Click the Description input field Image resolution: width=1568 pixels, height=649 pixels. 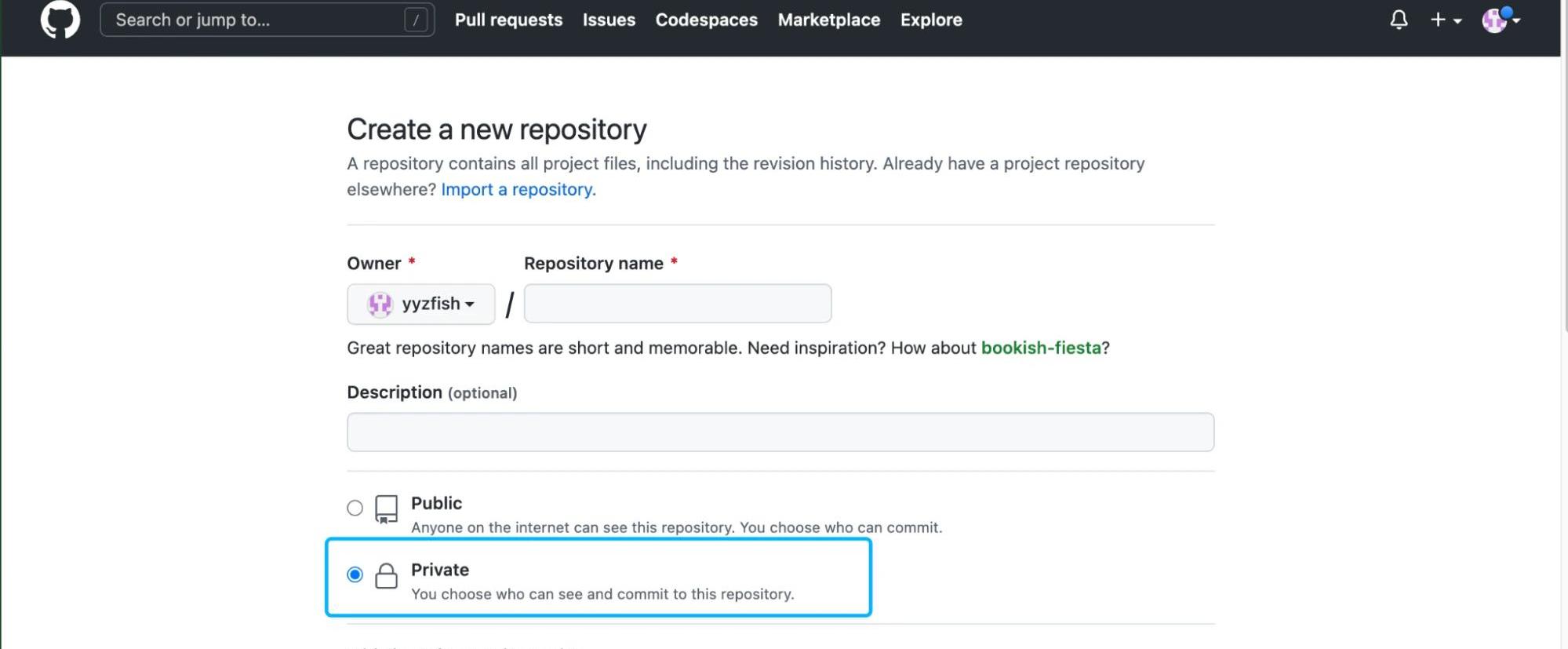[780, 432]
